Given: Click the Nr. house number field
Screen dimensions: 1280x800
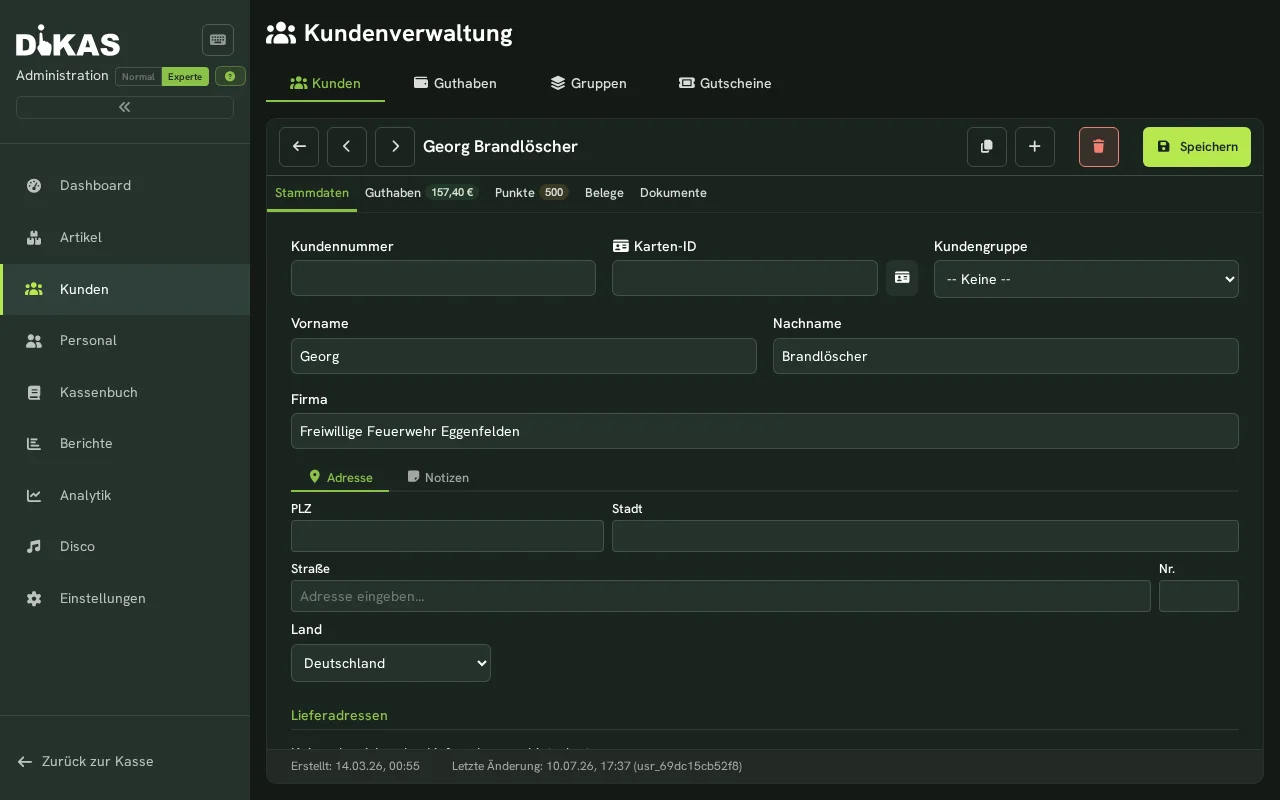Looking at the screenshot, I should [1199, 596].
